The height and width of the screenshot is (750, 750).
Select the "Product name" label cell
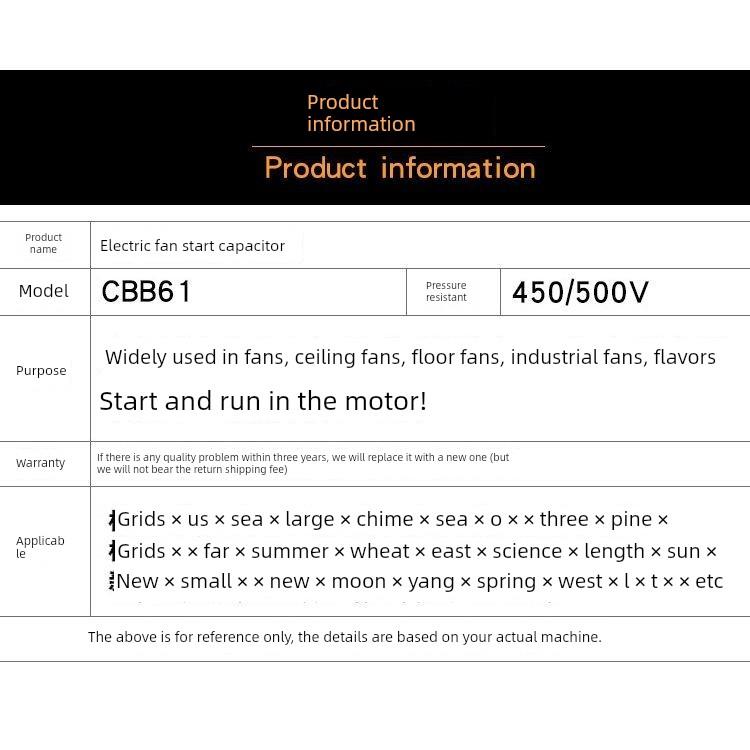click(44, 244)
